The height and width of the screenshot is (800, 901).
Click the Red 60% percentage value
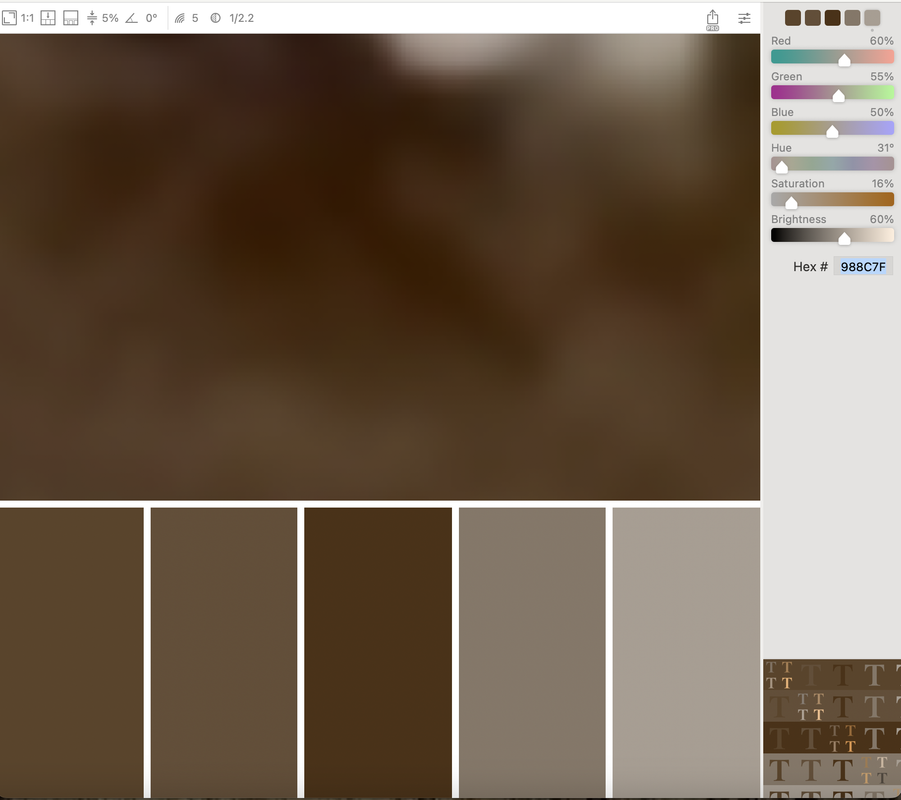tap(881, 41)
